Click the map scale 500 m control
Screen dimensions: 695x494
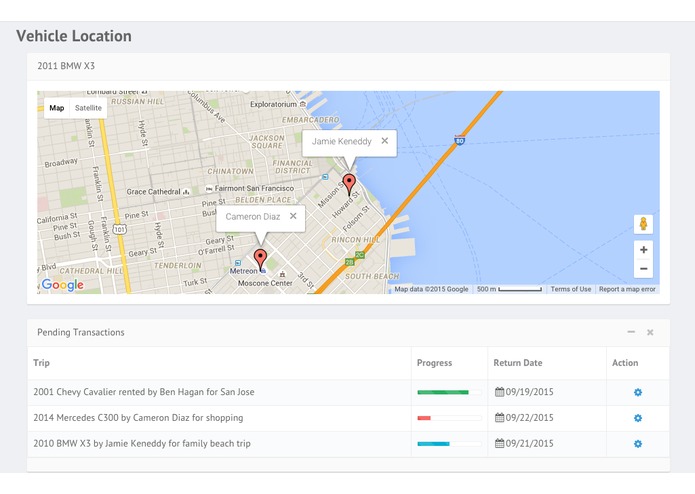(509, 289)
